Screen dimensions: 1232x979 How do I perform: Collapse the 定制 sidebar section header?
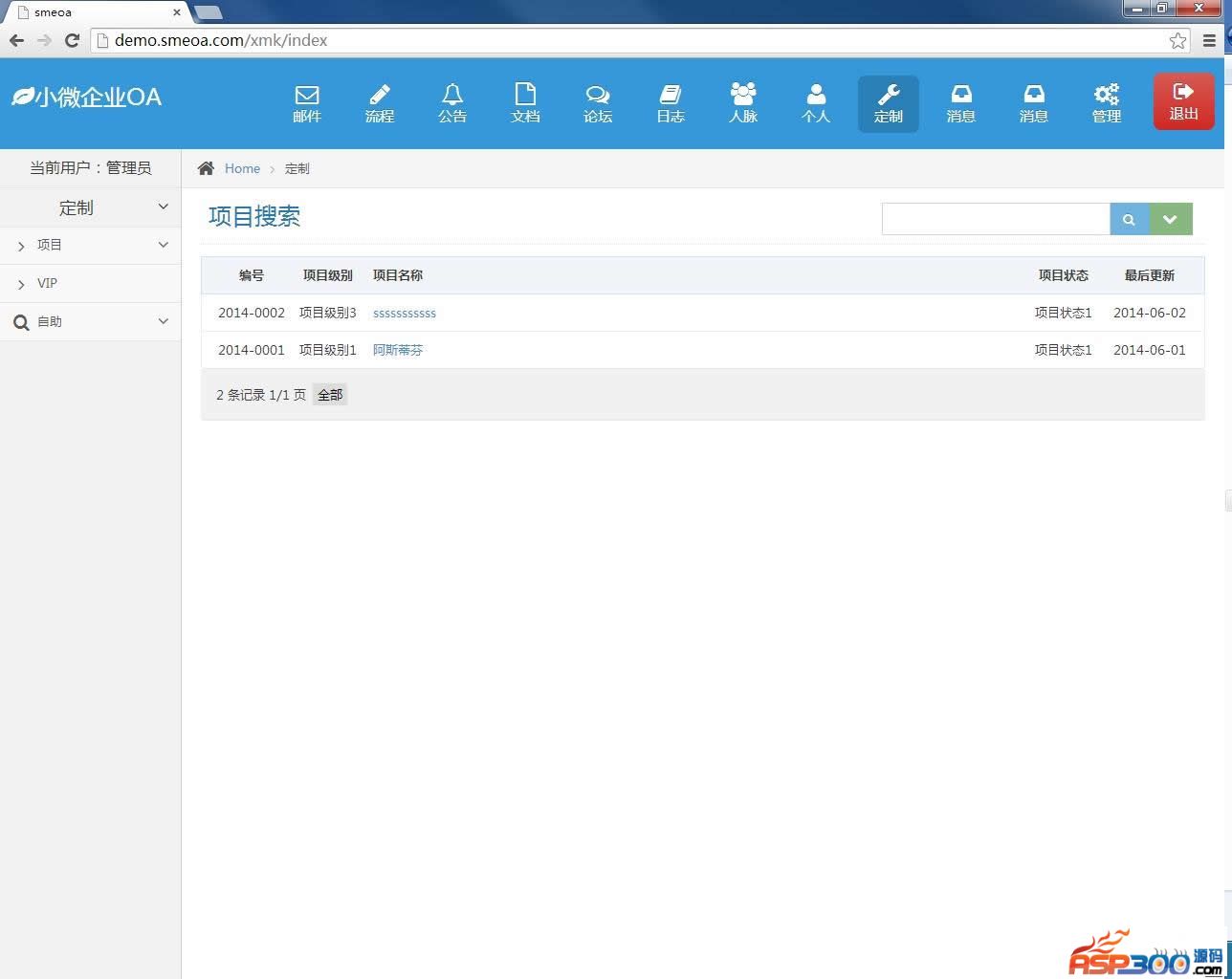90,207
